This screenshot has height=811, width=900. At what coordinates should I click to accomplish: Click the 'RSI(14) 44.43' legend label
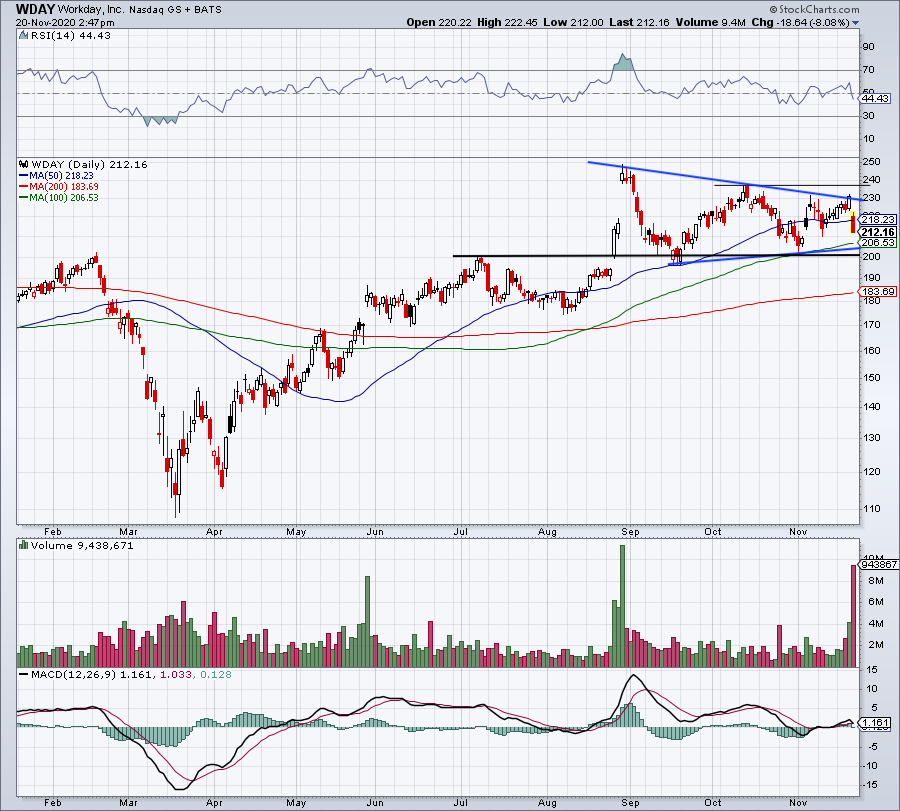71,36
